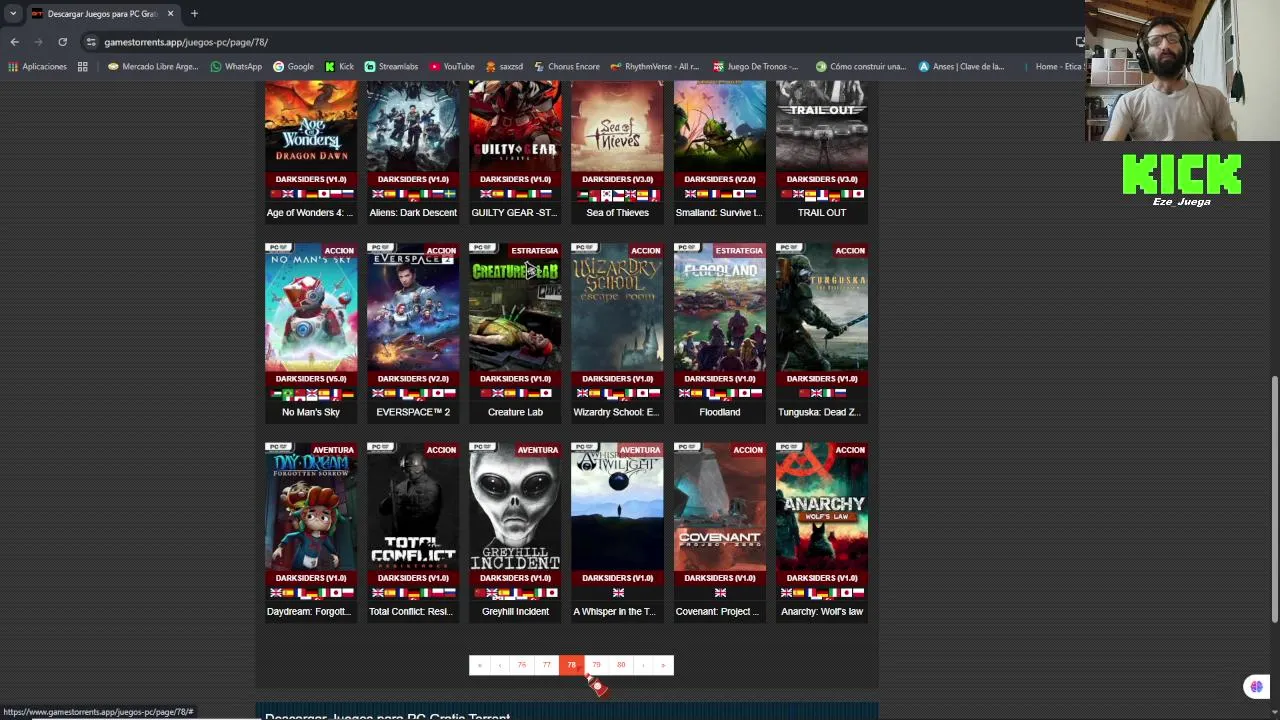Open the Tunguska cover image

(x=822, y=307)
